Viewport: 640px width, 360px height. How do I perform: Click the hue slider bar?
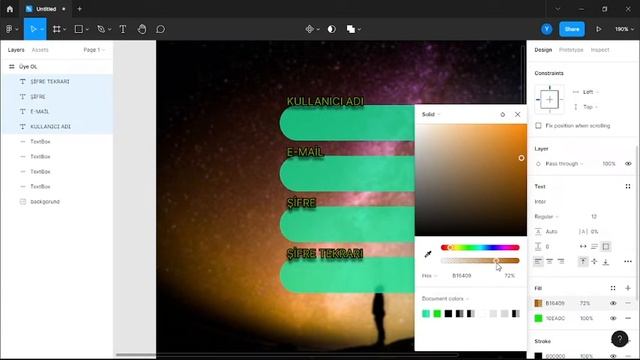pos(480,247)
